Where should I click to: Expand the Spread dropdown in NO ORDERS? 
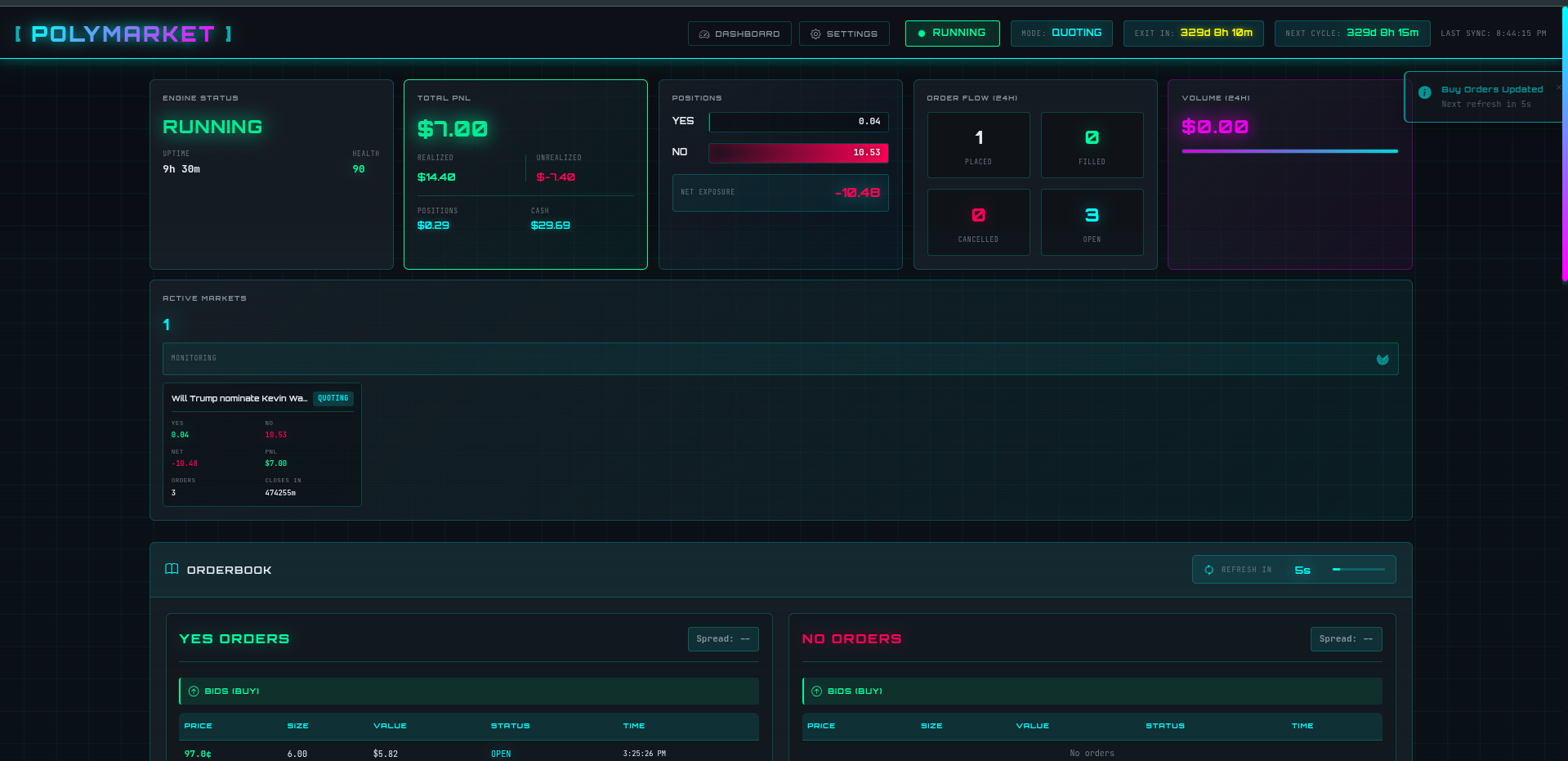[x=1346, y=638]
